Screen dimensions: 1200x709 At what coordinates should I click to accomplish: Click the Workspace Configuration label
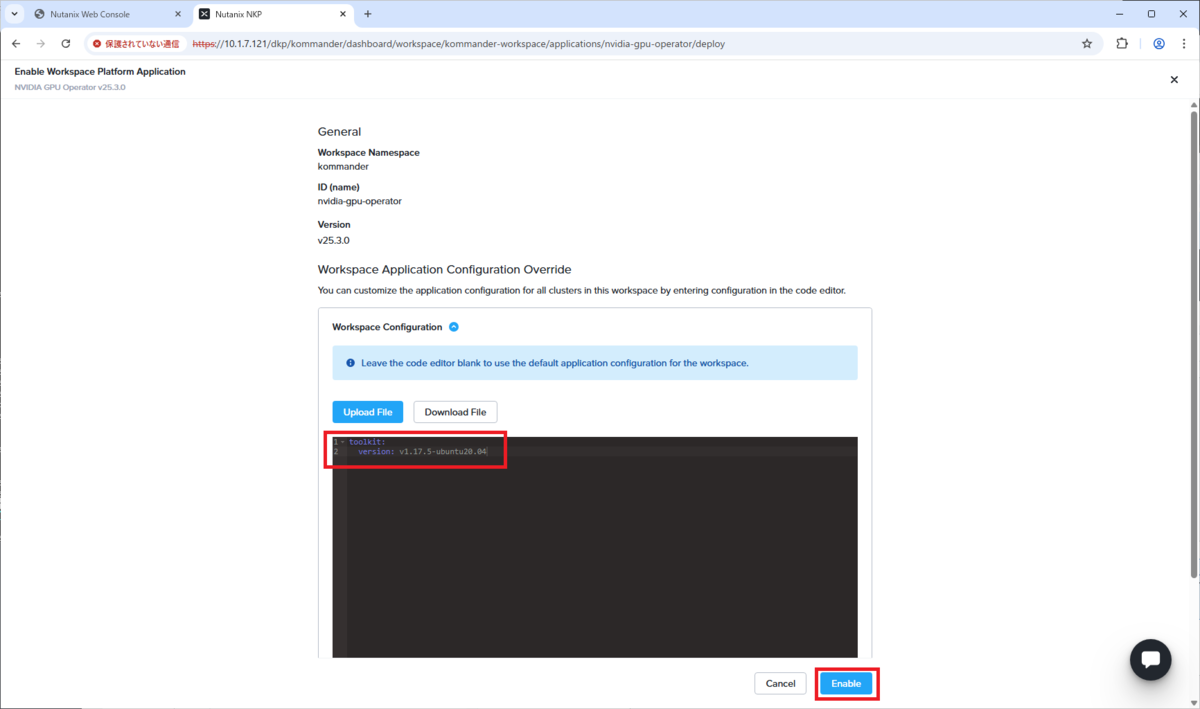pyautogui.click(x=387, y=327)
